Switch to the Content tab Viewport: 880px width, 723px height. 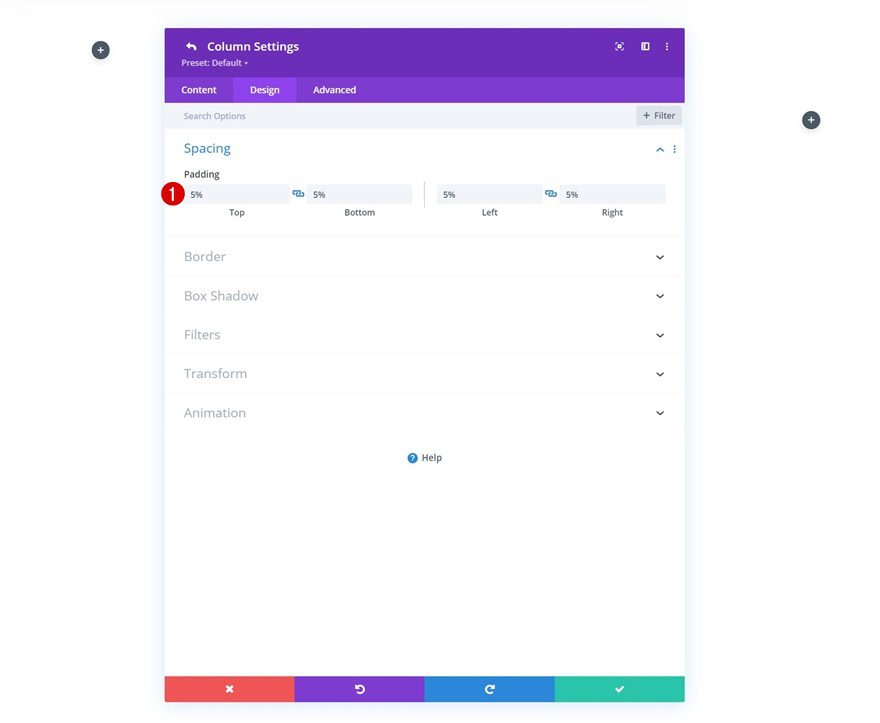point(198,89)
